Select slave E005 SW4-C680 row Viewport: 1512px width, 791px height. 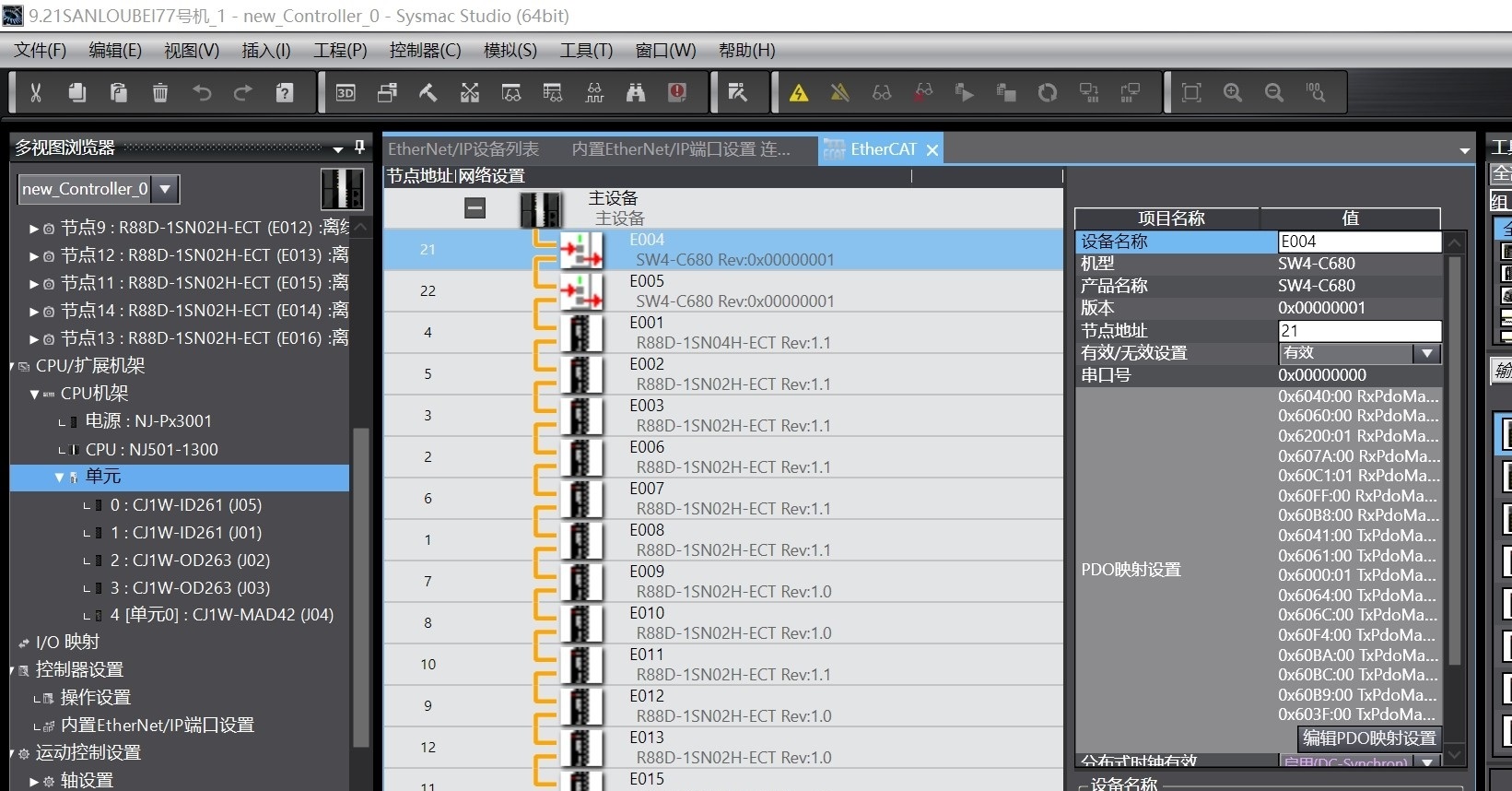(x=723, y=291)
